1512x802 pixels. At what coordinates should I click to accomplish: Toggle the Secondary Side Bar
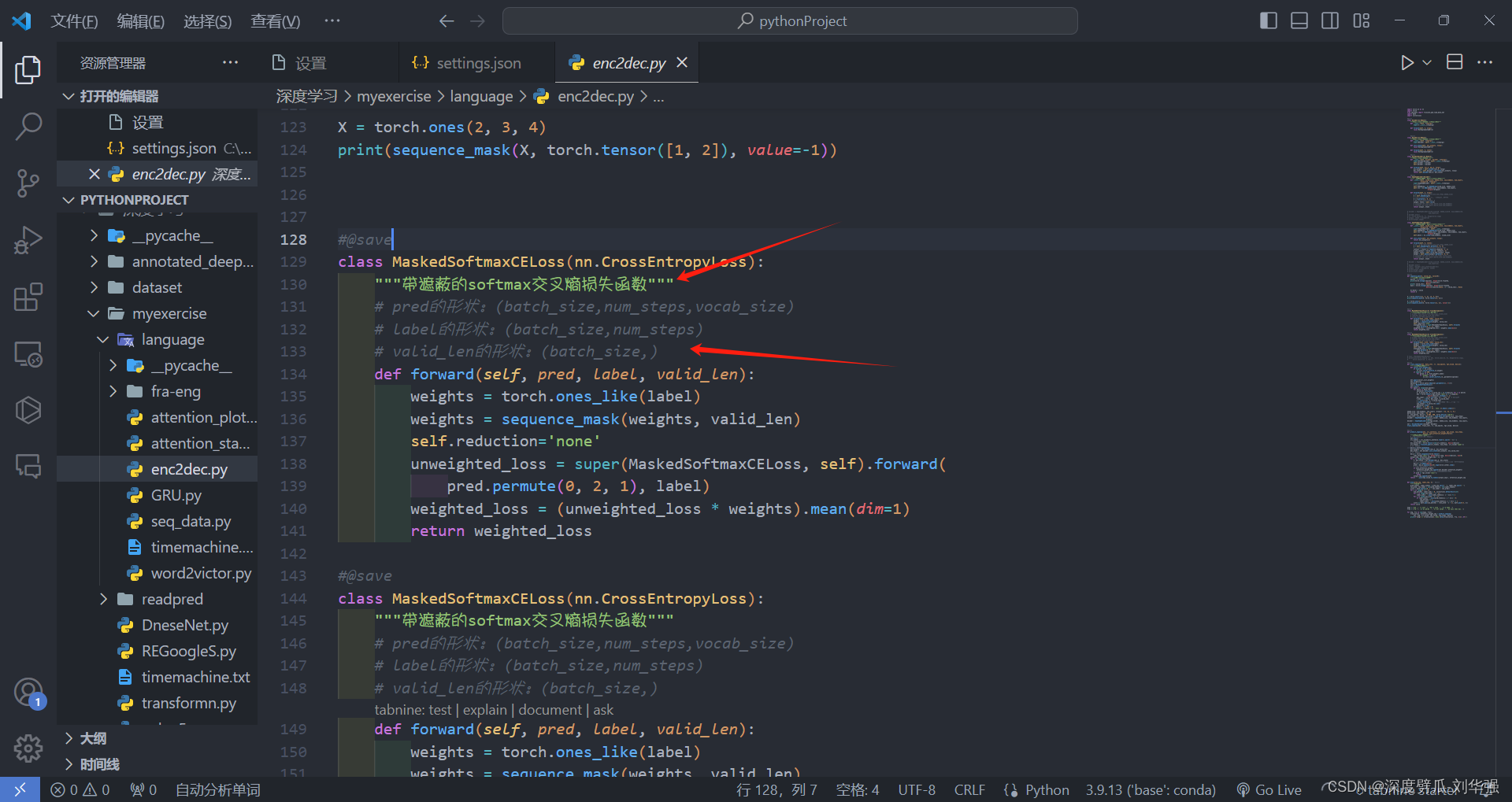1329,20
